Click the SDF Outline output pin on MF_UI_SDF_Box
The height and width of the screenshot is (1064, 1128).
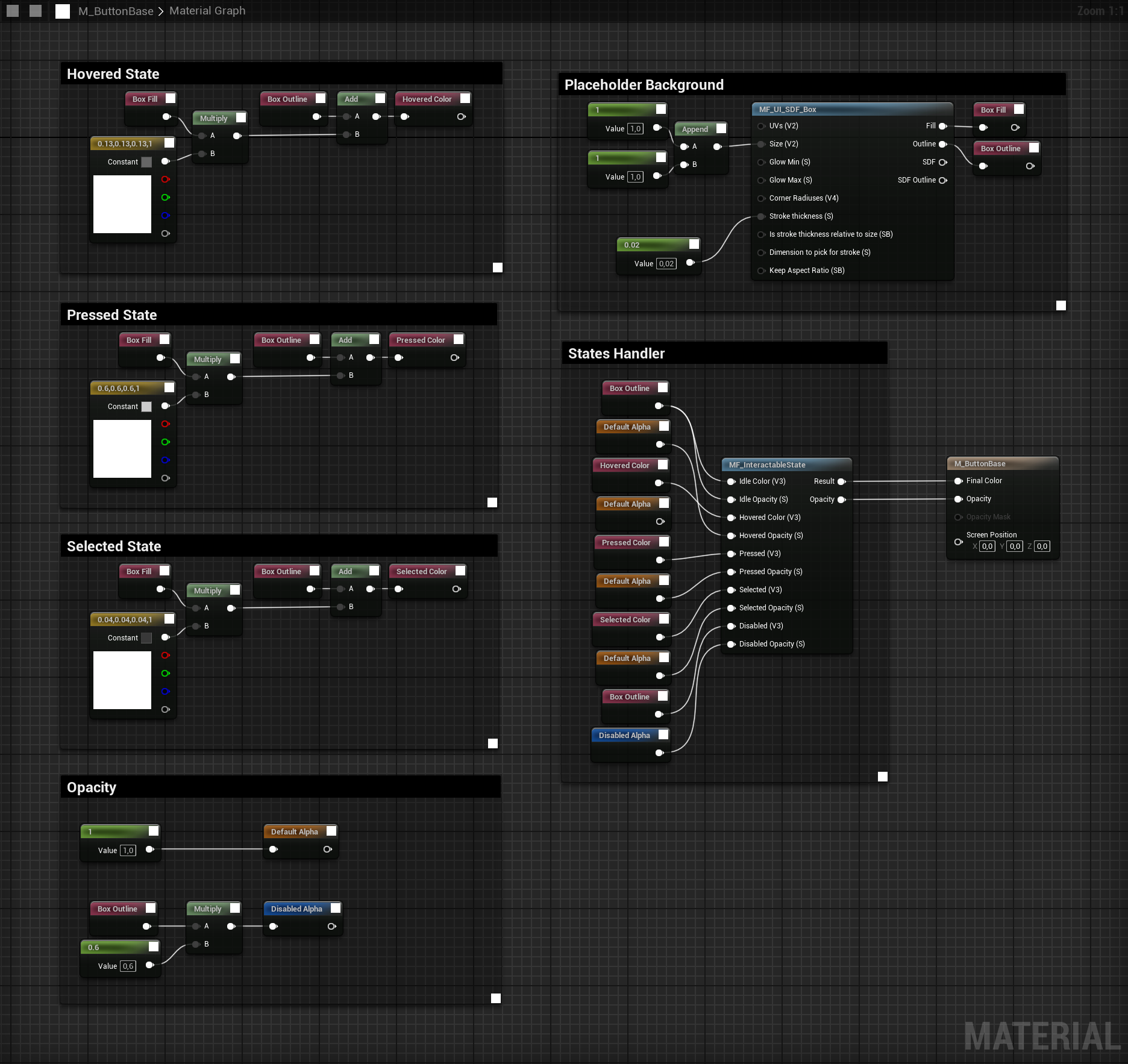click(943, 180)
